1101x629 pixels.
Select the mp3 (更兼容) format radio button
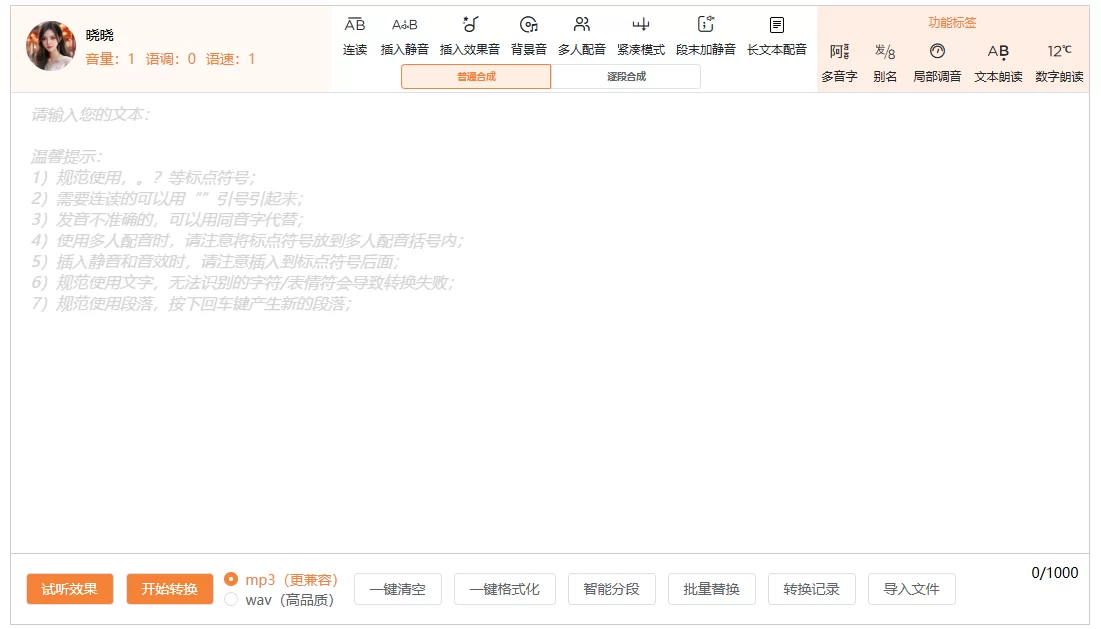click(231, 579)
